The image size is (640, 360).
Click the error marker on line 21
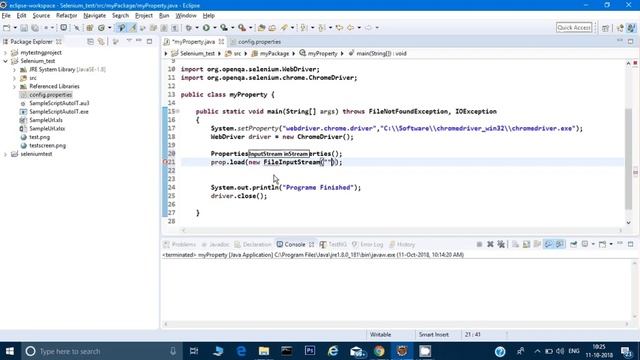165,162
